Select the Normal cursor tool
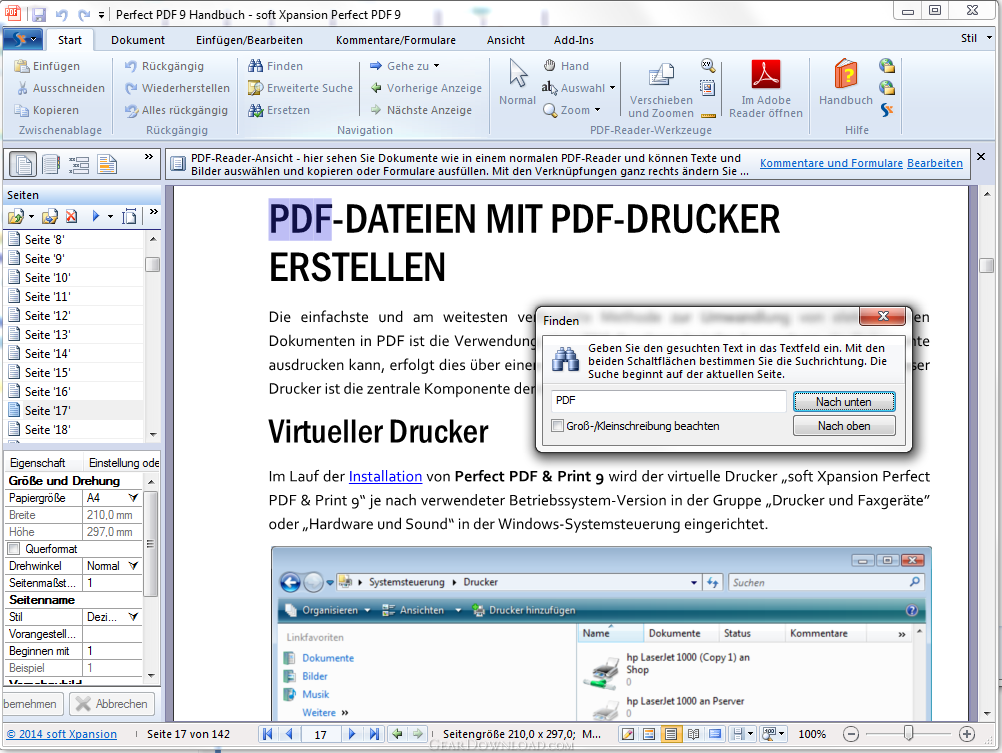 518,82
